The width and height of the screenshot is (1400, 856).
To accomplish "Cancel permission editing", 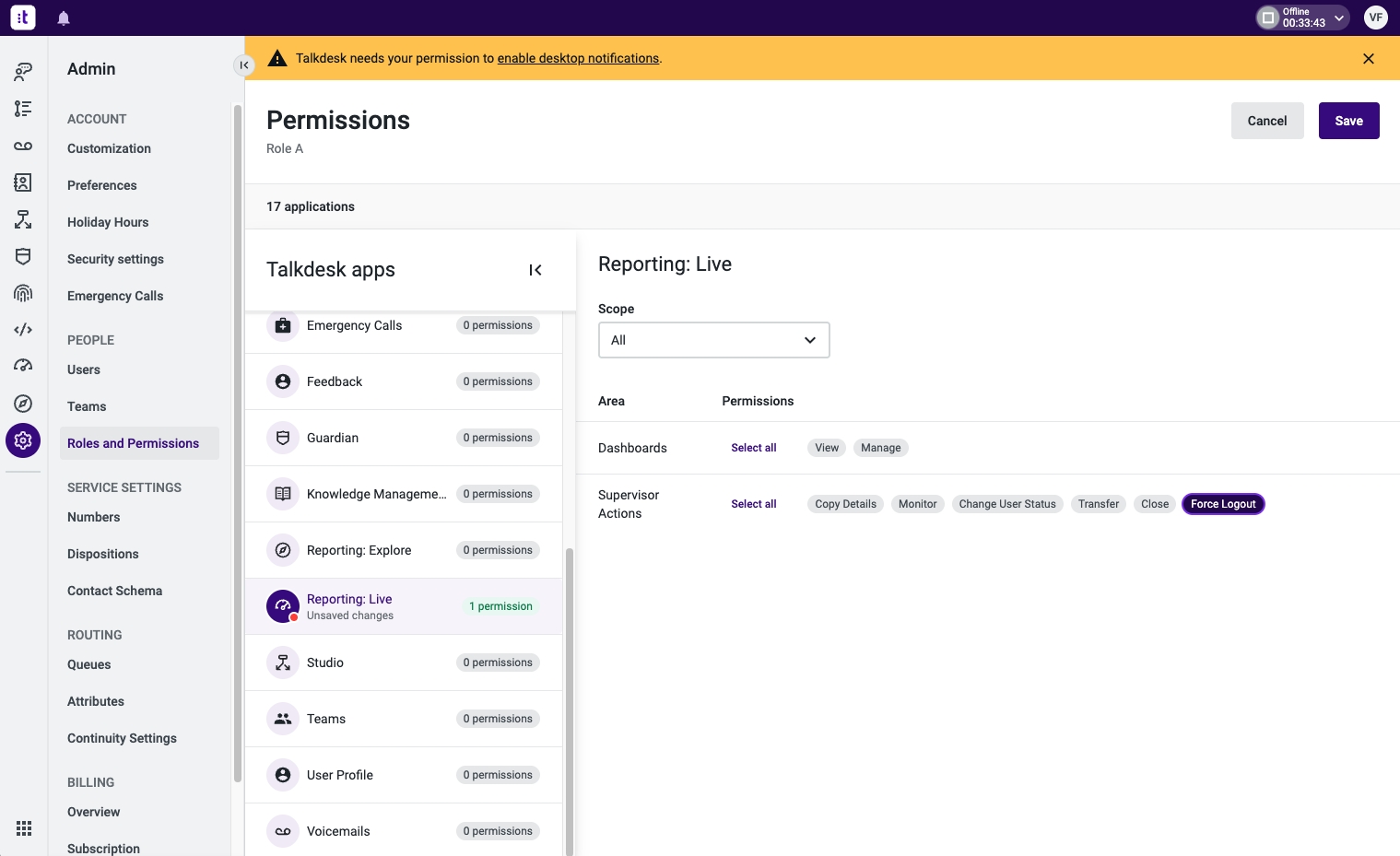I will 1267,121.
